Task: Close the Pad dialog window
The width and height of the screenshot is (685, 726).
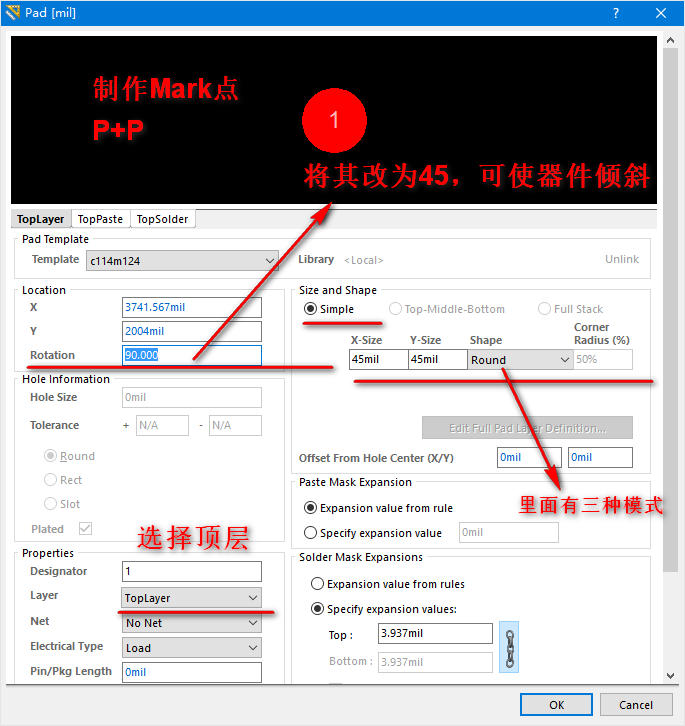Action: coord(661,13)
